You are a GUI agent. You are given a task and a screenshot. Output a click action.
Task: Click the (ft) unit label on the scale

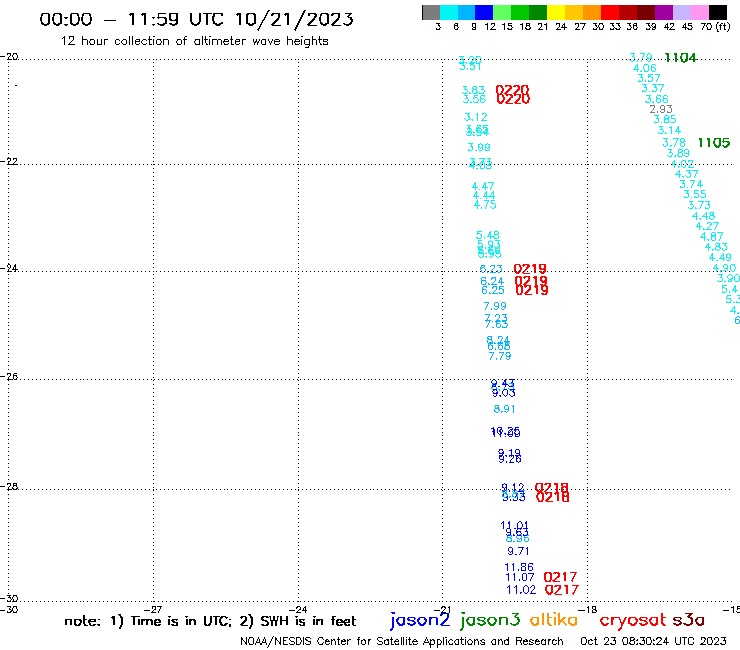723,26
